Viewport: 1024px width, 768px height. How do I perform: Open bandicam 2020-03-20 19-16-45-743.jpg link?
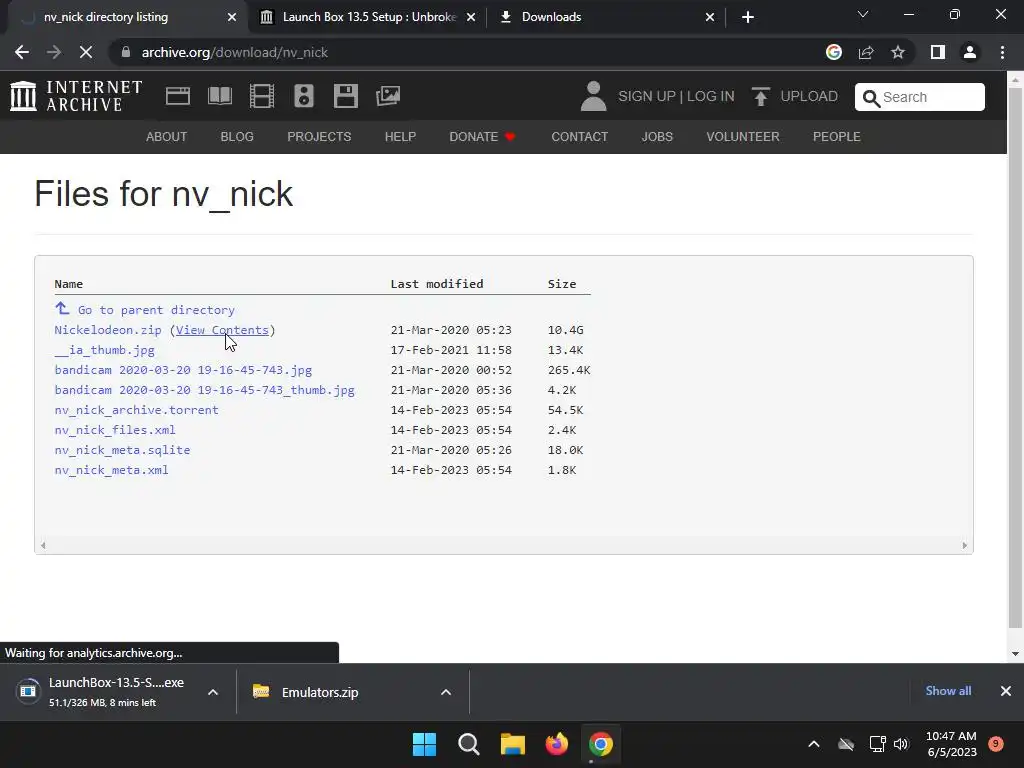(x=184, y=370)
